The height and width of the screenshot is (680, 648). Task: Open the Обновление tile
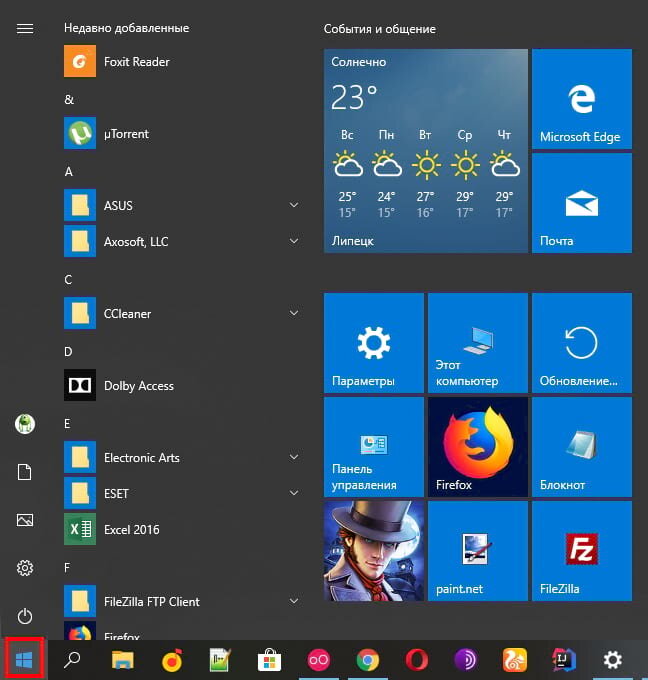point(582,343)
